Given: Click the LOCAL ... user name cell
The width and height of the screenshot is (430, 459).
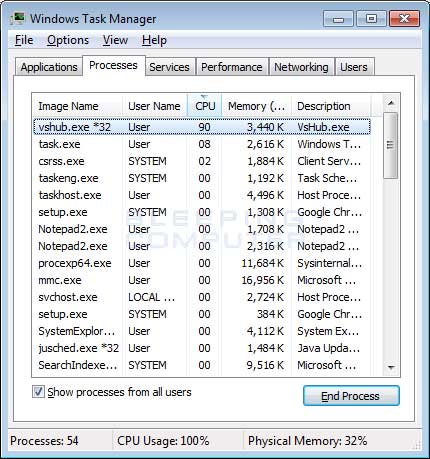Looking at the screenshot, I should pyautogui.click(x=152, y=297).
